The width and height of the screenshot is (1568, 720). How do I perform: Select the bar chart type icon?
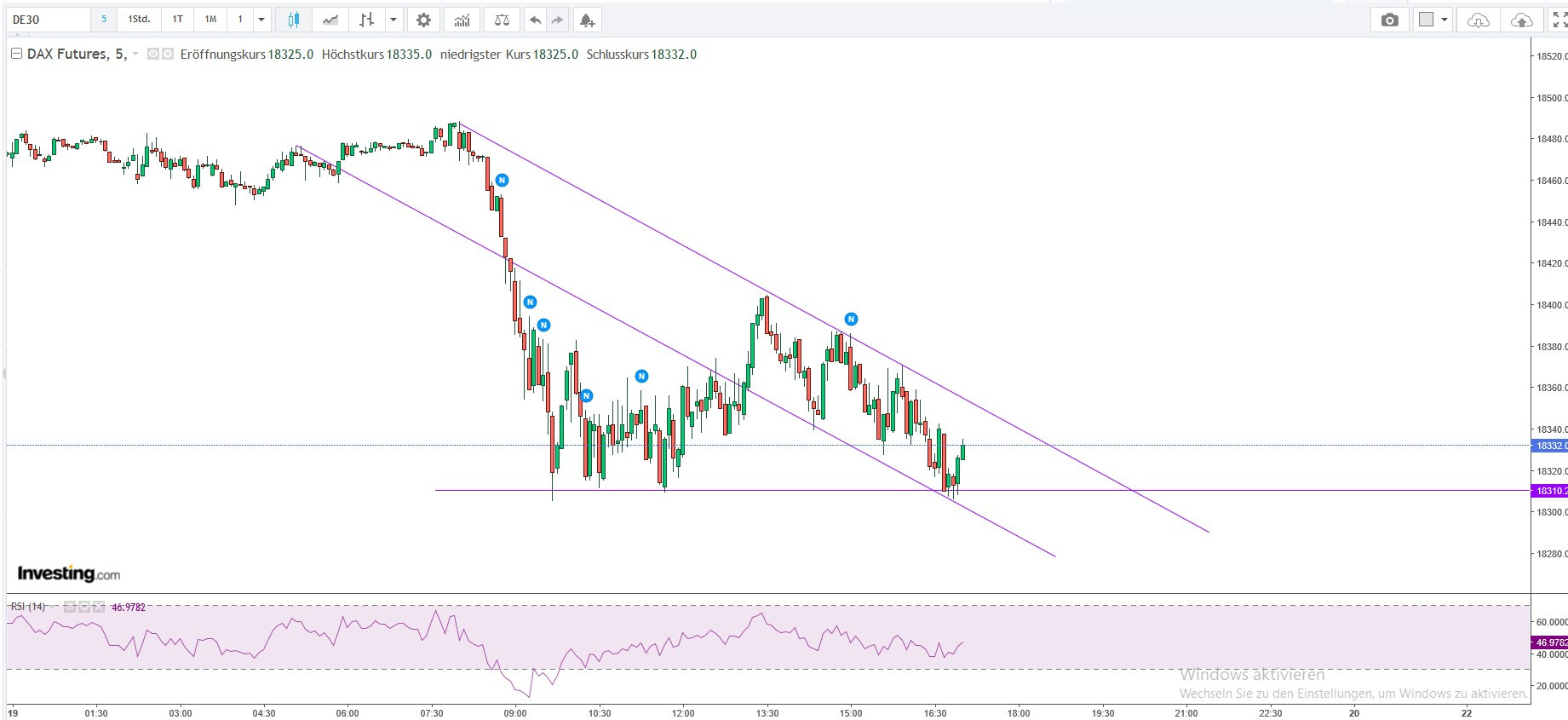coord(366,20)
